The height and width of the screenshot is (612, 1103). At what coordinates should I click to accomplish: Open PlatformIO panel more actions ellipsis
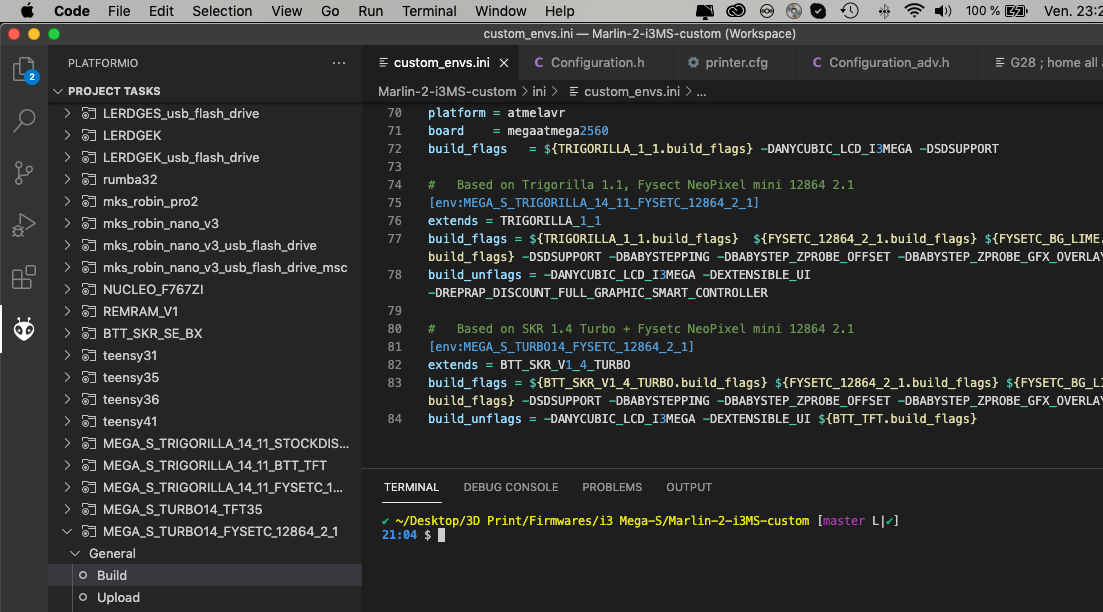coord(339,63)
